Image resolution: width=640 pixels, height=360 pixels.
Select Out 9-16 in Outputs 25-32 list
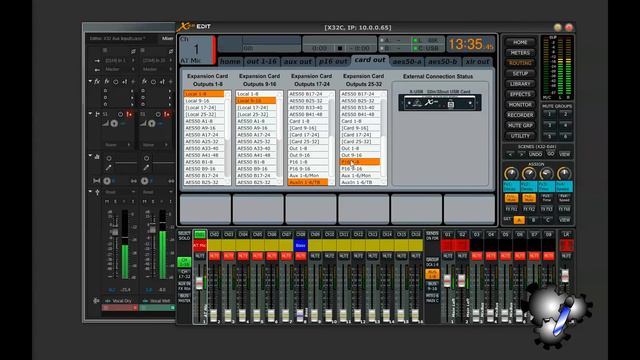click(360, 155)
